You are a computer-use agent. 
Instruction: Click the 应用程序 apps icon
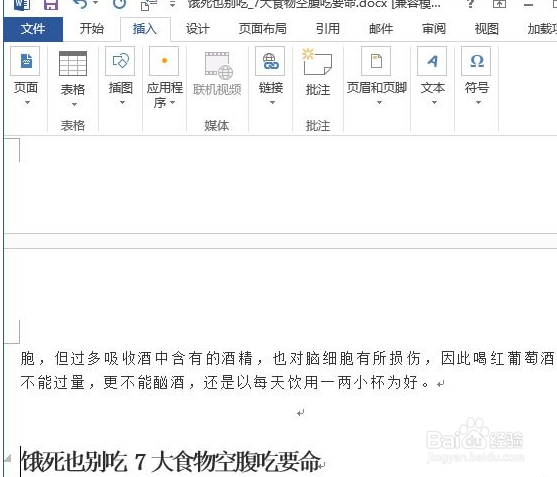tap(164, 61)
